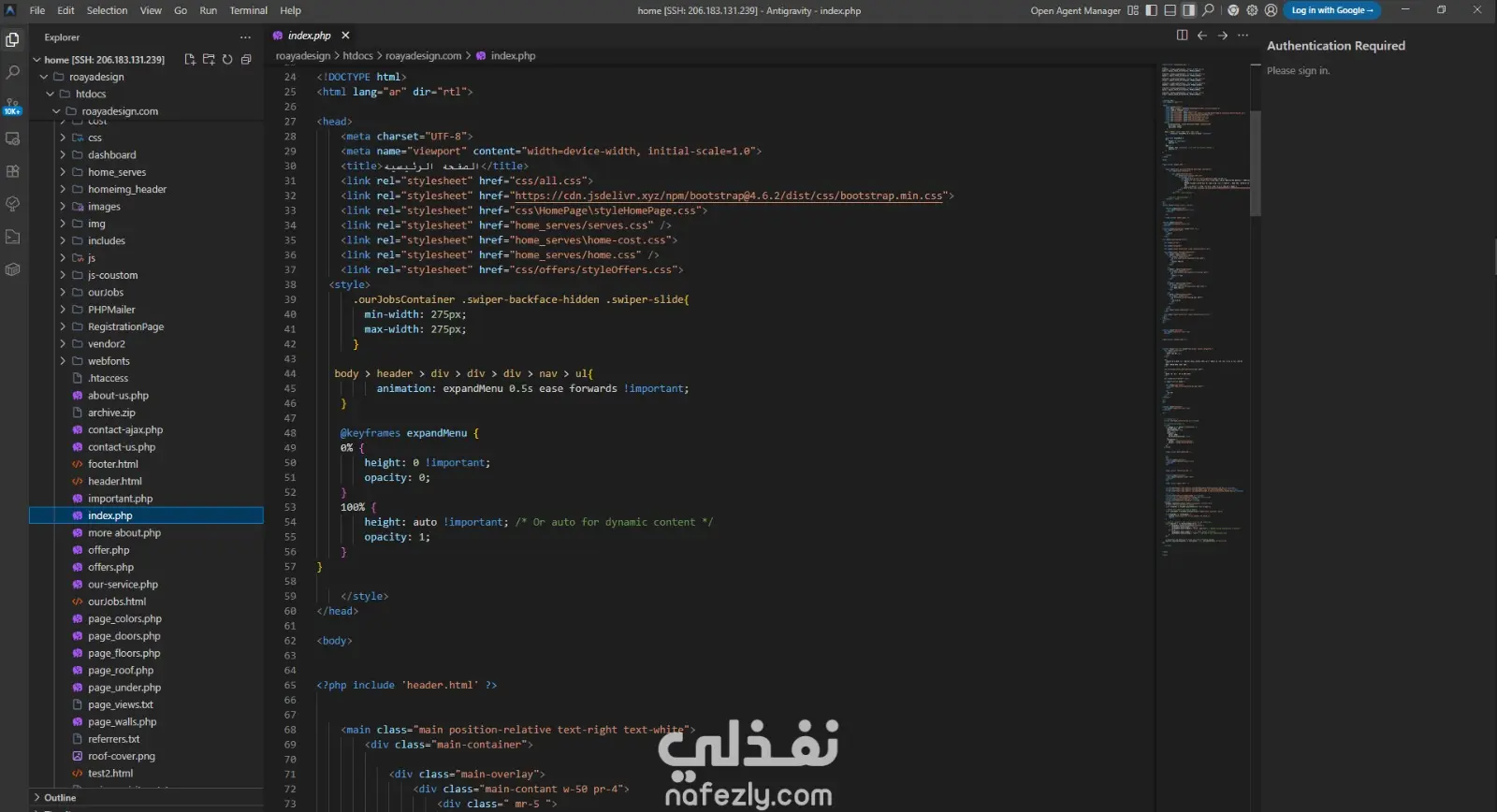Open the account profile icon
The image size is (1497, 812).
pyautogui.click(x=1271, y=10)
